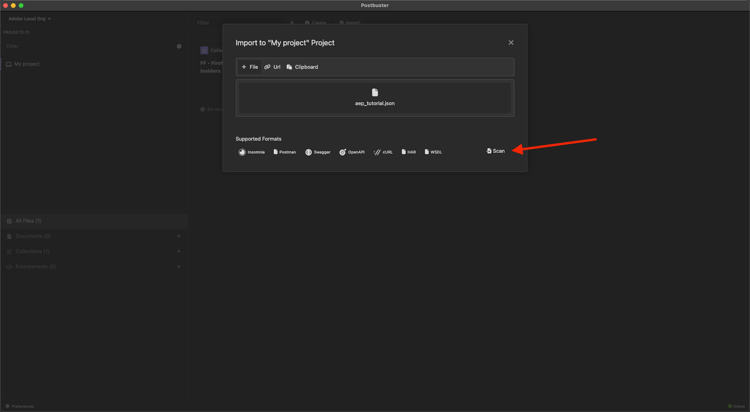Click the Environments code-bracket icon
The image size is (750, 412).
point(9,267)
